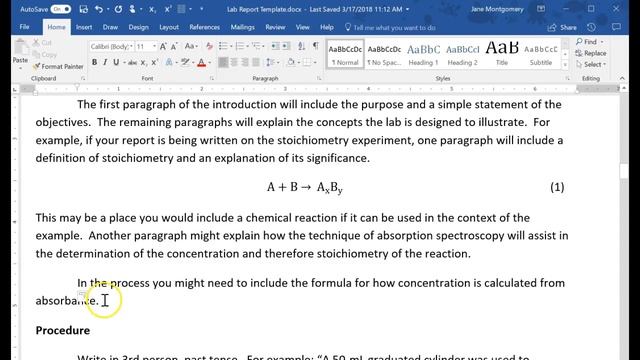640x360 pixels.
Task: Click the Find button
Action: [589, 42]
